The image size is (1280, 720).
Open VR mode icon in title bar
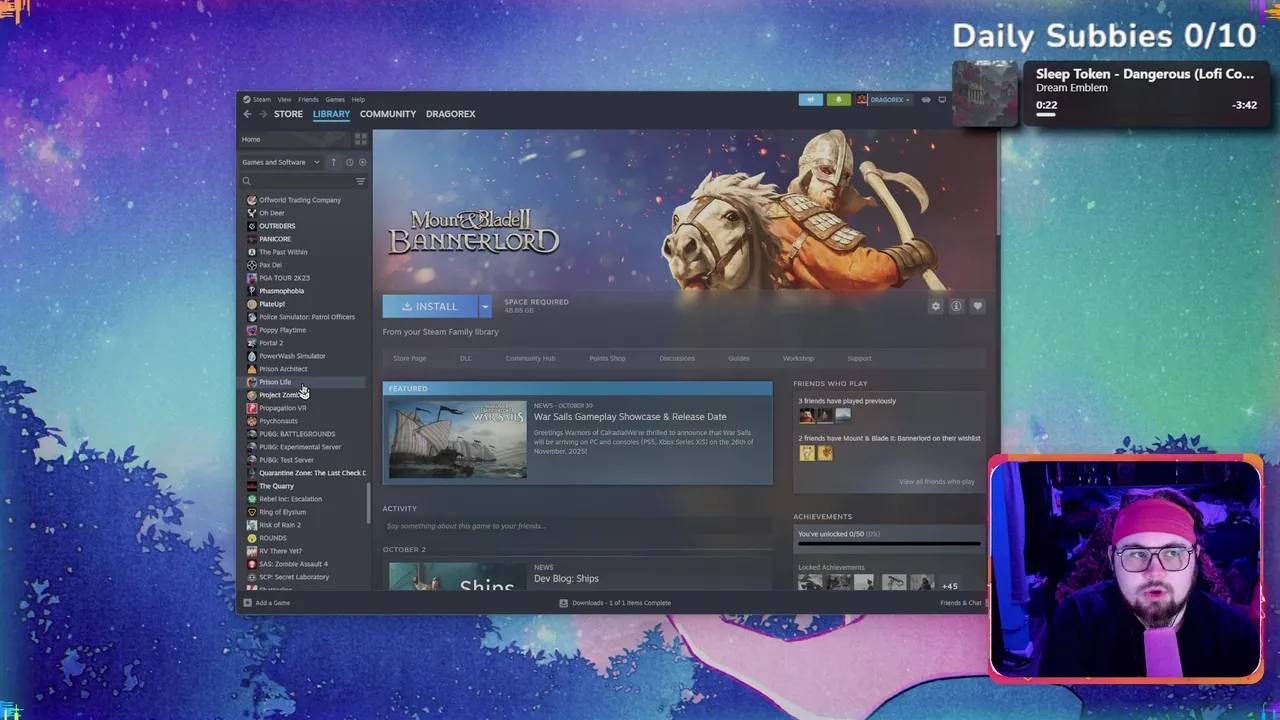point(926,99)
